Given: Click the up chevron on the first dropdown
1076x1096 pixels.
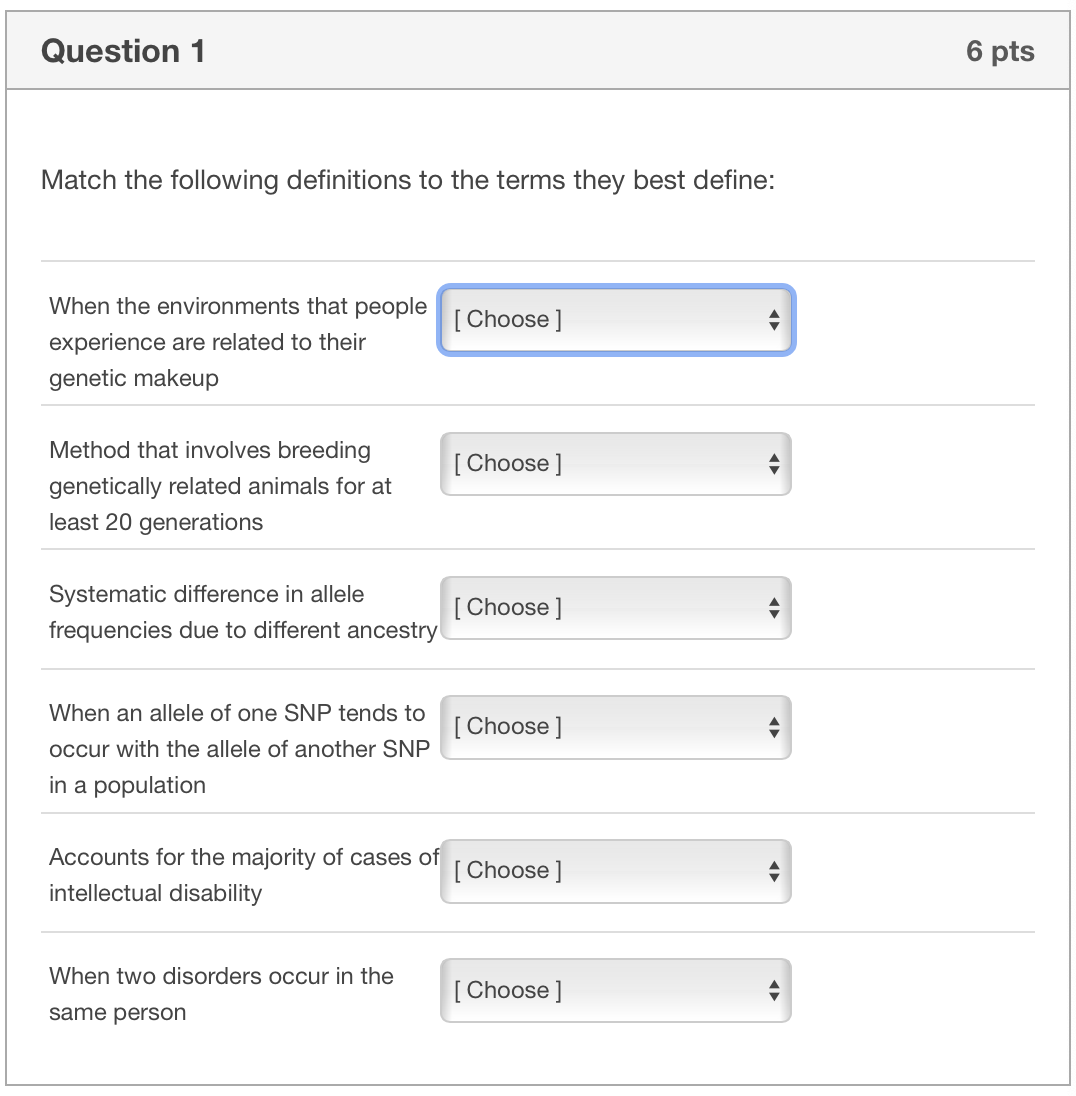Looking at the screenshot, I should (x=774, y=314).
